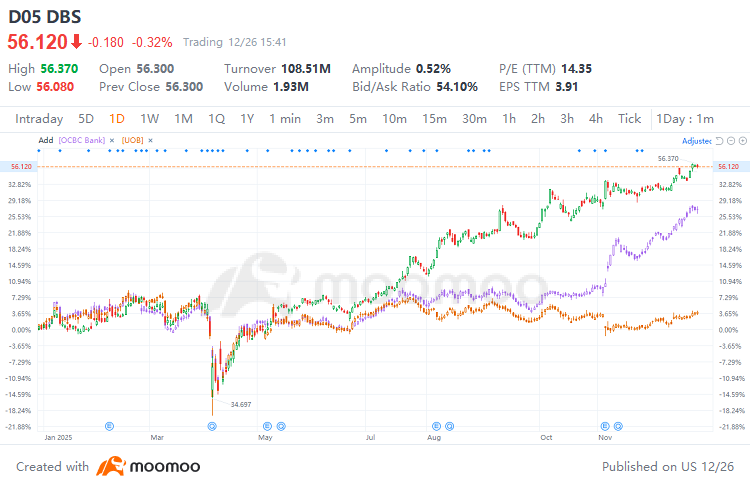This screenshot has height=487, width=750.
Task: Open the Adjusted price dropdown
Action: (x=697, y=141)
